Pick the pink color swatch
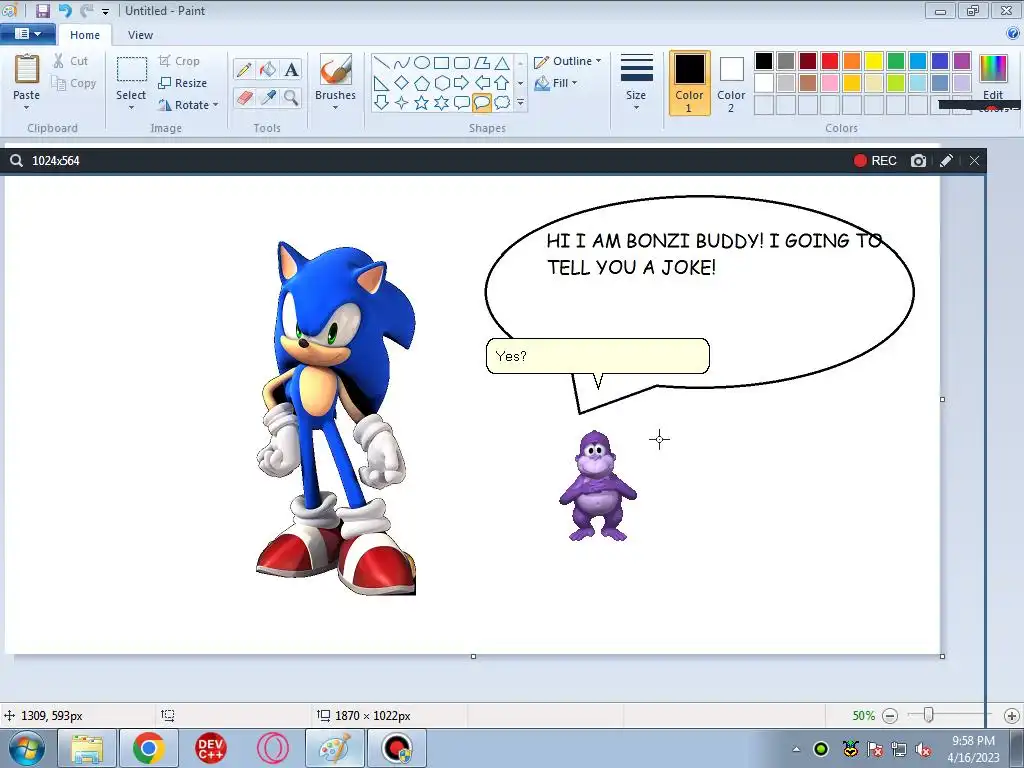Image resolution: width=1024 pixels, height=768 pixels. pos(830,83)
